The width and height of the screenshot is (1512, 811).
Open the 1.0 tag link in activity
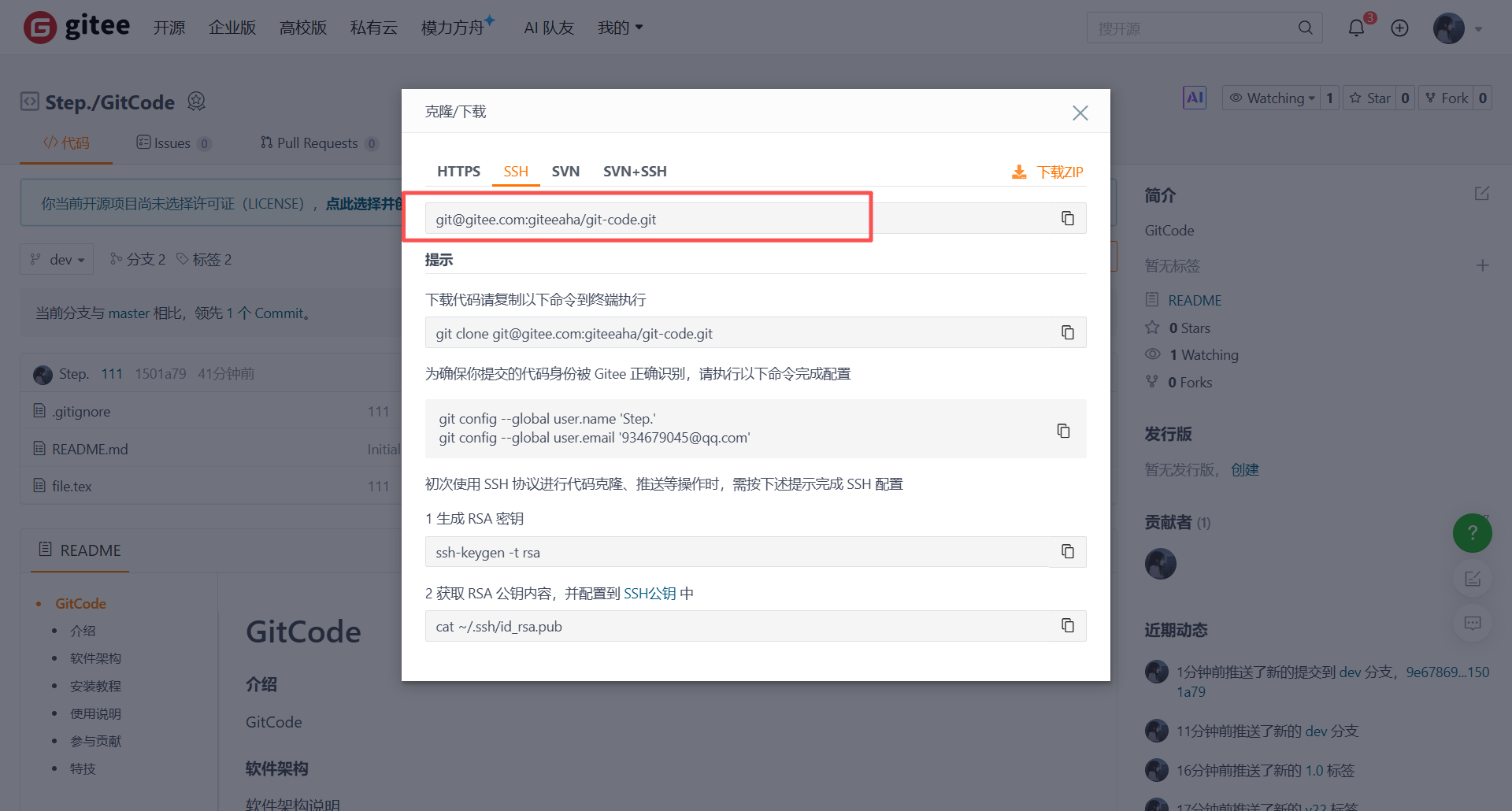1314,770
